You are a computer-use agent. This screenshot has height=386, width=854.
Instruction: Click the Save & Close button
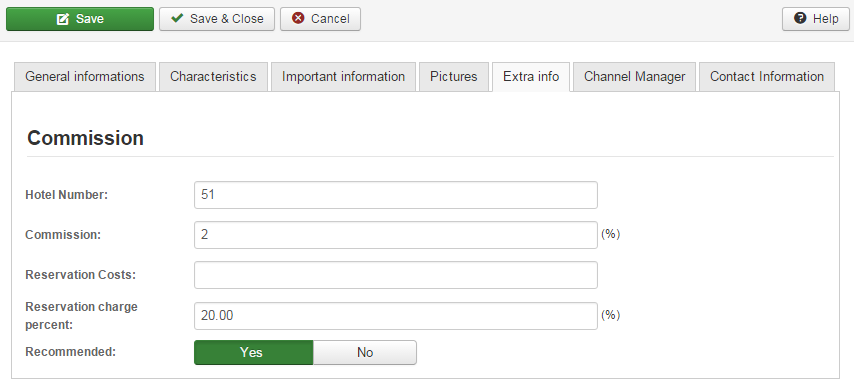click(x=217, y=19)
